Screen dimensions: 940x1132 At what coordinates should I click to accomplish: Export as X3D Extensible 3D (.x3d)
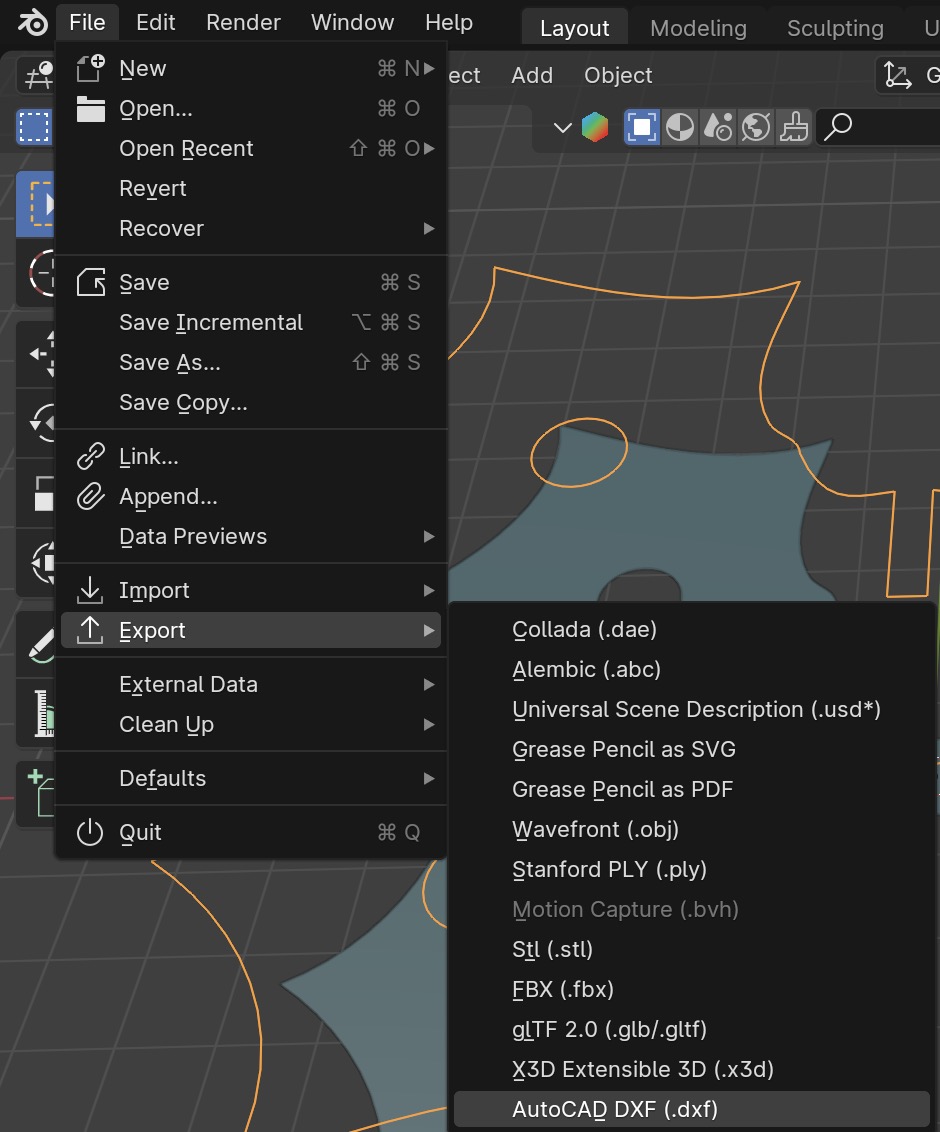692,1069
